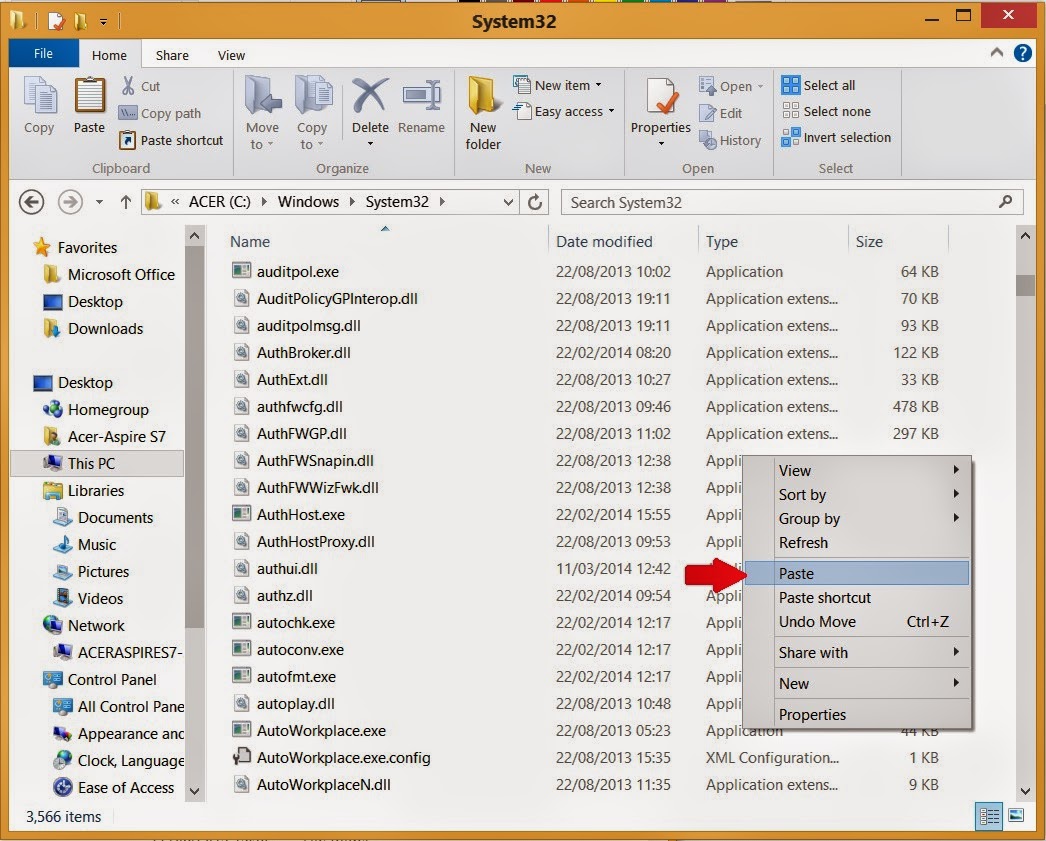Click the Rename icon
Screen dimensions: 1046x841
(x=422, y=95)
